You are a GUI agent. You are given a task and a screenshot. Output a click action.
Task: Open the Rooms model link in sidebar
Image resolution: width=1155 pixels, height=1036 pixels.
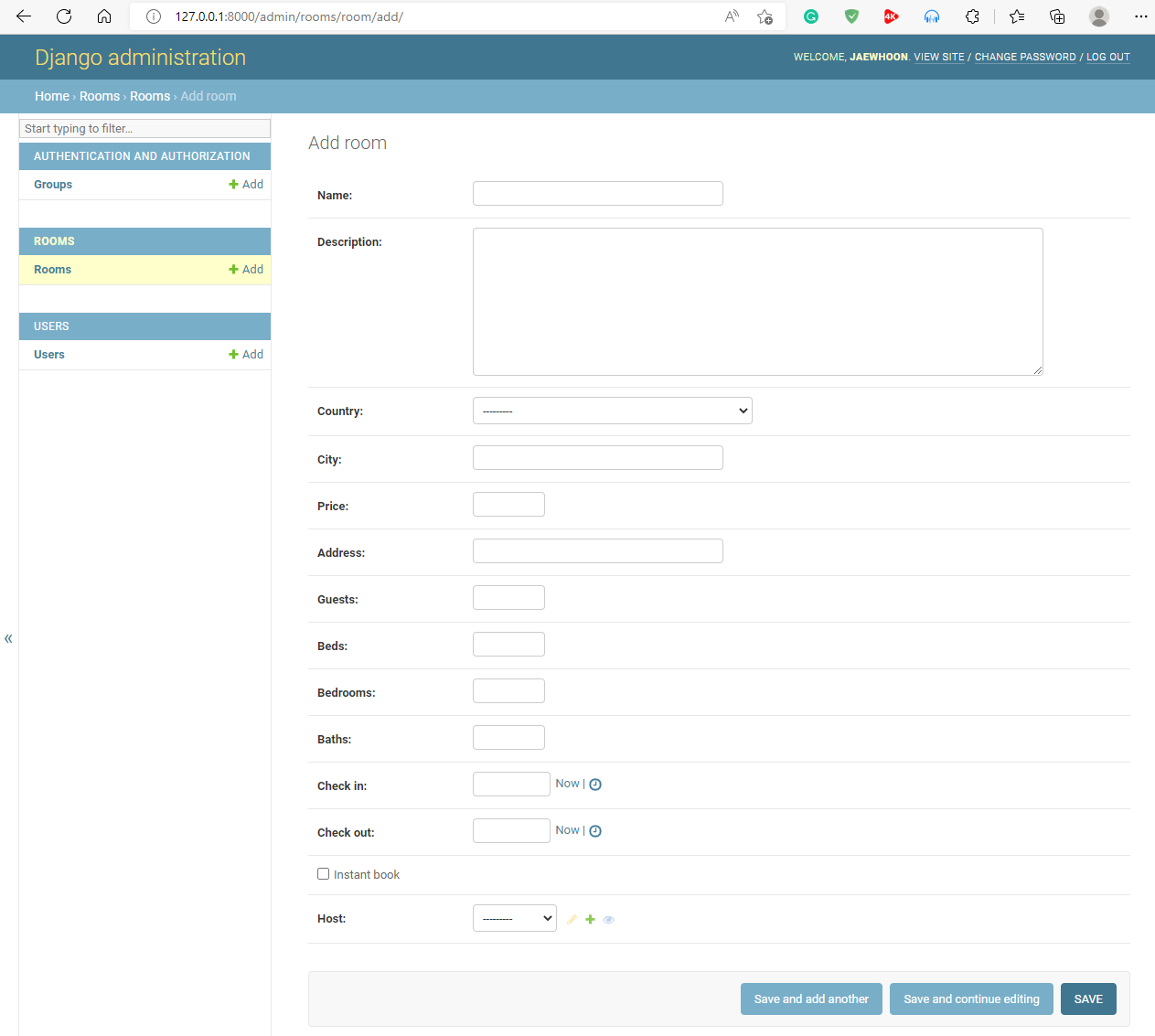point(52,270)
